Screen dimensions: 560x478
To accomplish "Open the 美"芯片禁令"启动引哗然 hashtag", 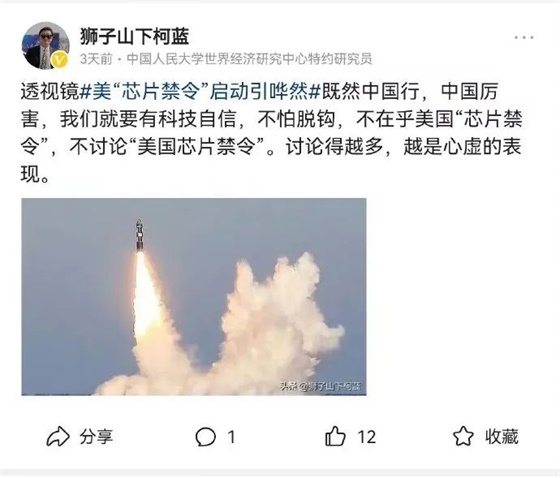I will [200, 91].
